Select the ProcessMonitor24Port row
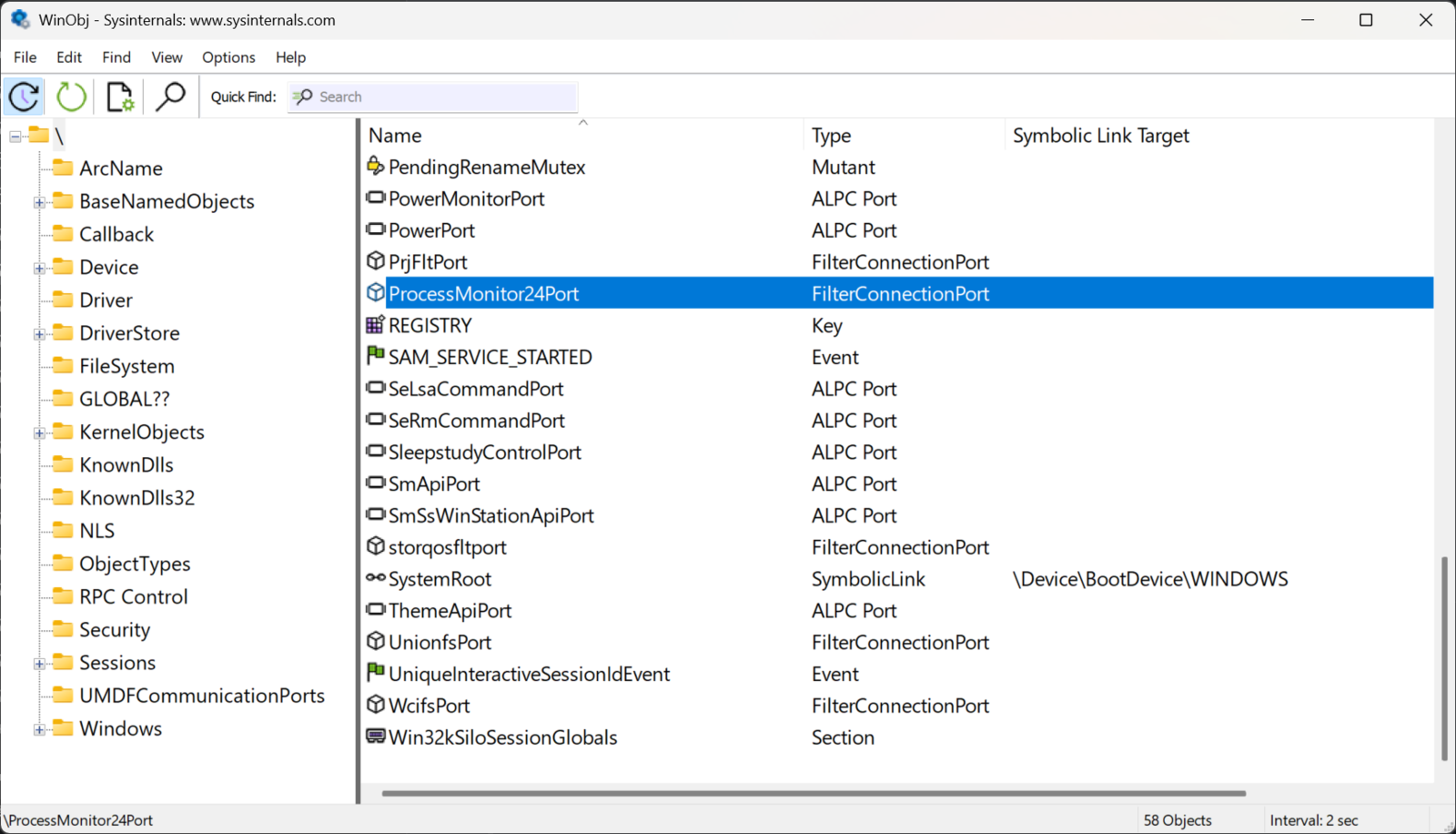 [x=897, y=293]
